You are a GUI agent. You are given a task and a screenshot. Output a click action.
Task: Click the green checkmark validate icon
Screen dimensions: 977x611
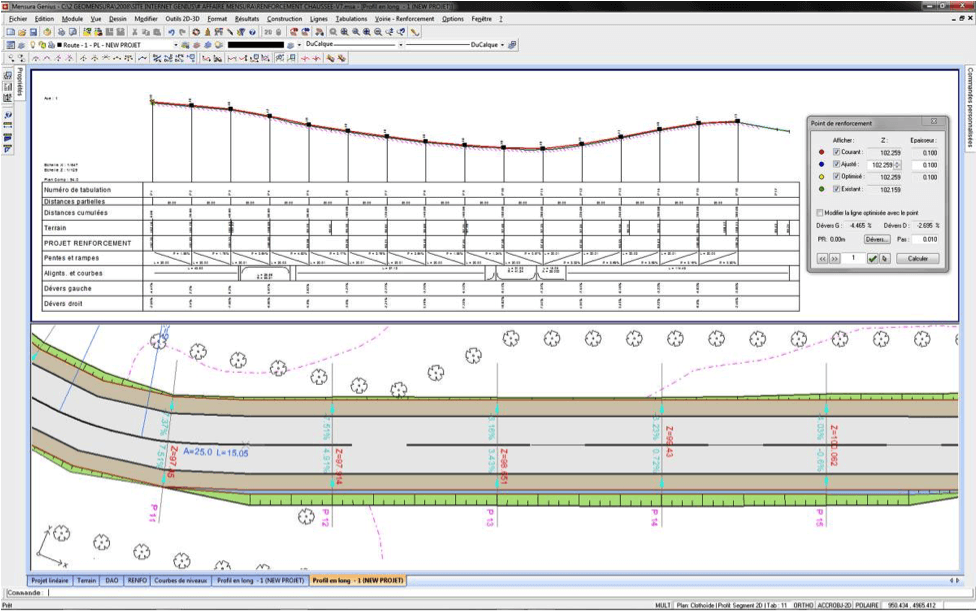click(872, 258)
